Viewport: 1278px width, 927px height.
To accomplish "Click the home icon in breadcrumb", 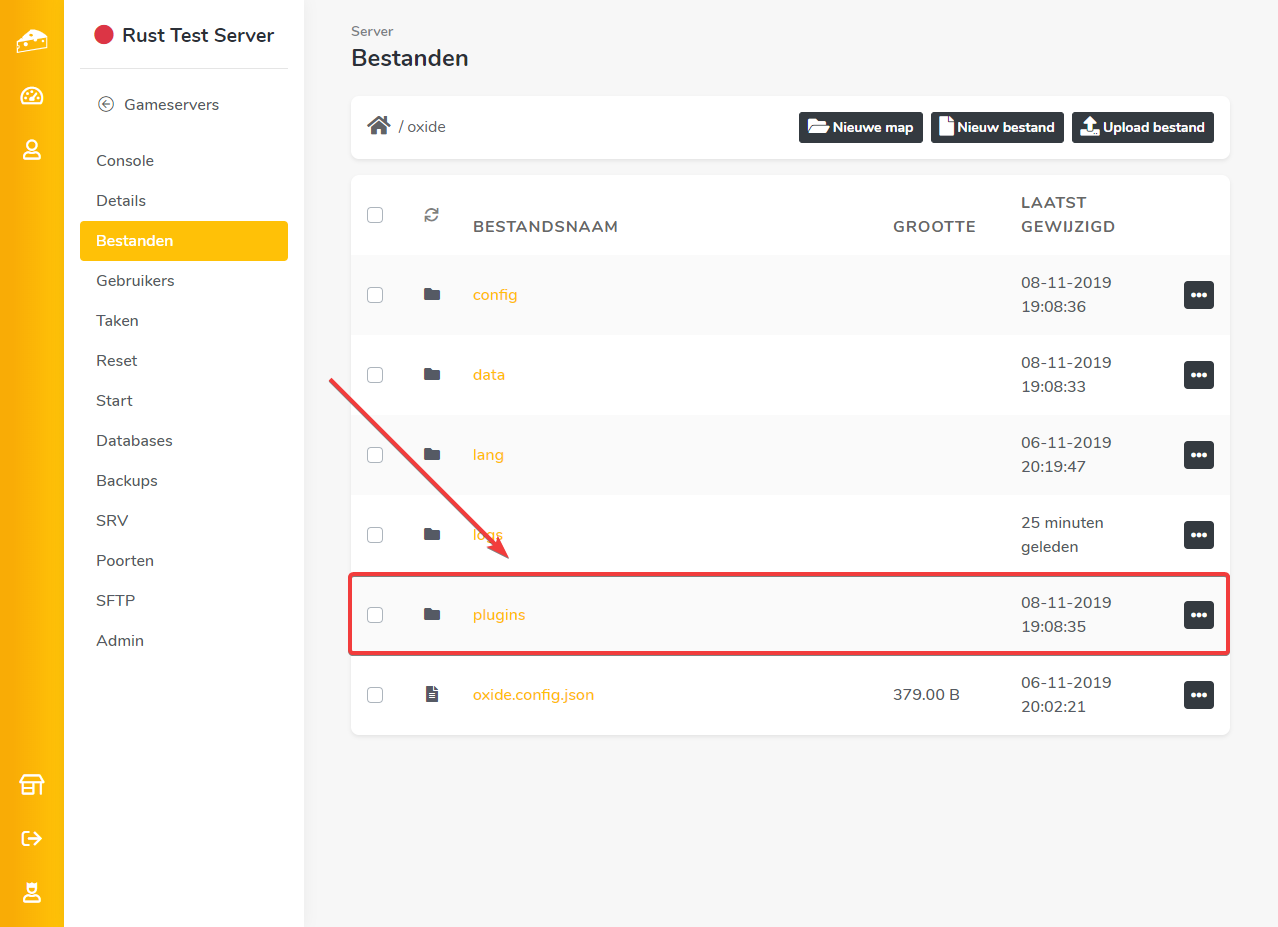I will 378,126.
